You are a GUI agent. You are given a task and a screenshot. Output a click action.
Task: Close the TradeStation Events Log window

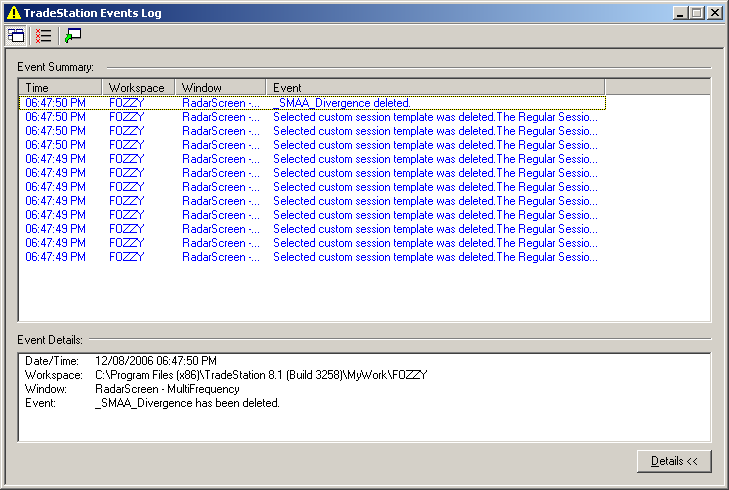click(x=714, y=13)
